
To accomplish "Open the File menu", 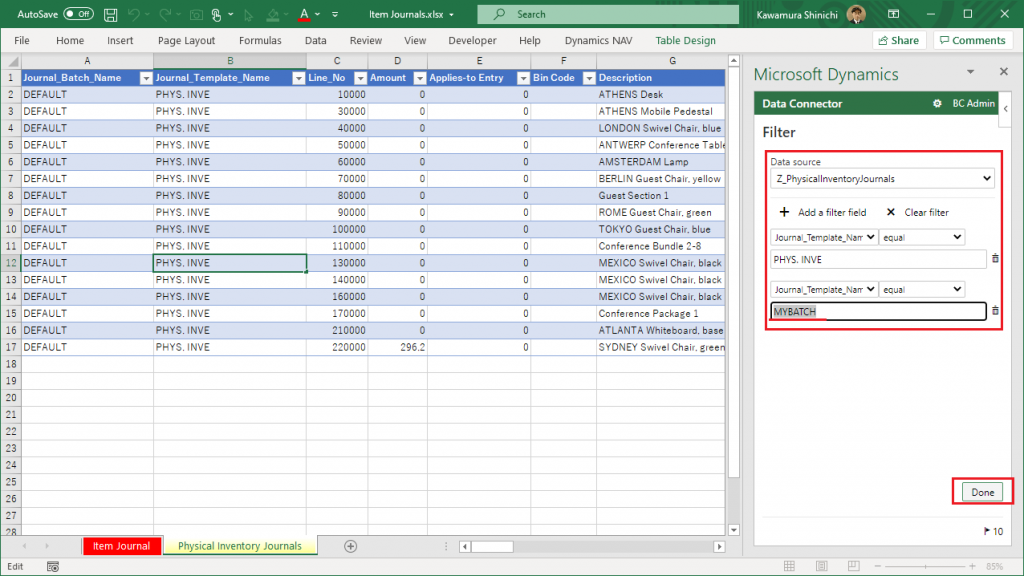I will (x=22, y=40).
